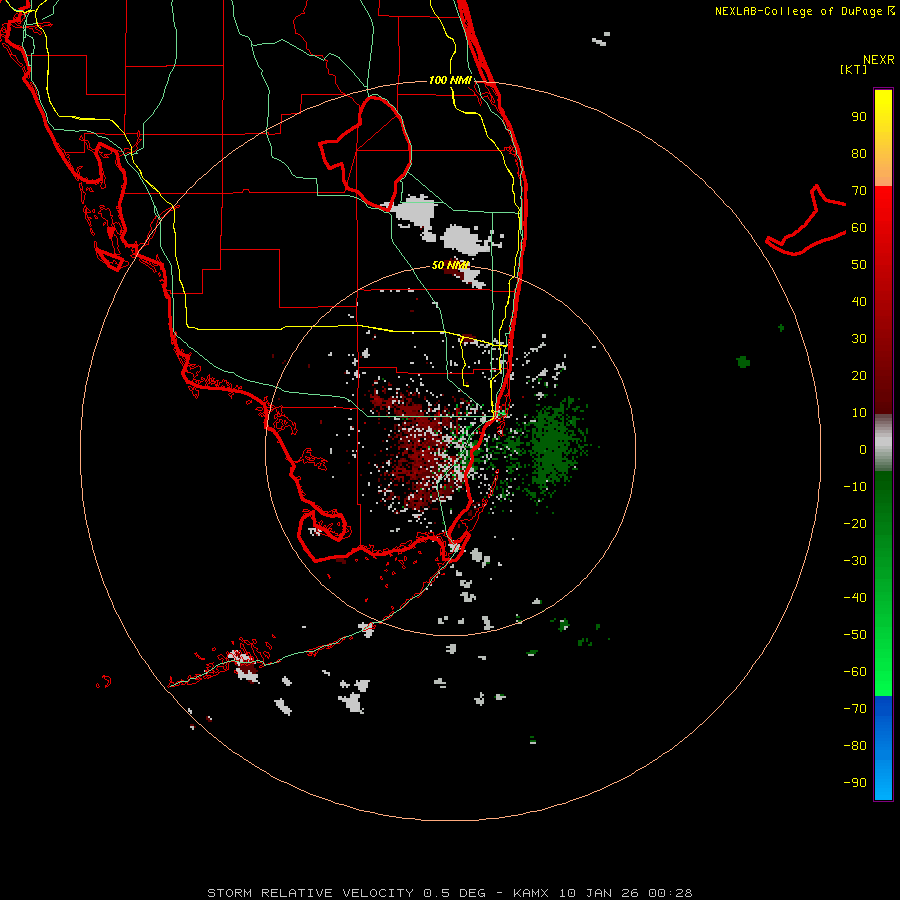
Task: Click the -30 value on the velocity scale
Action: (x=855, y=561)
